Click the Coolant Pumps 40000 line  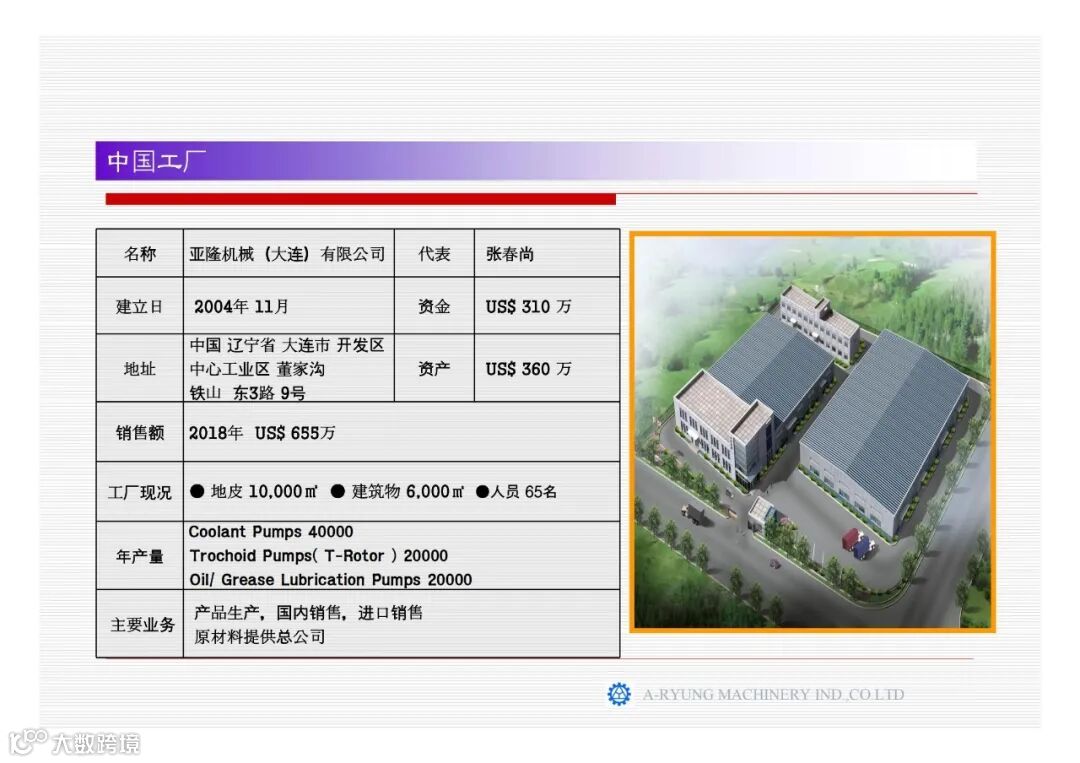271,532
